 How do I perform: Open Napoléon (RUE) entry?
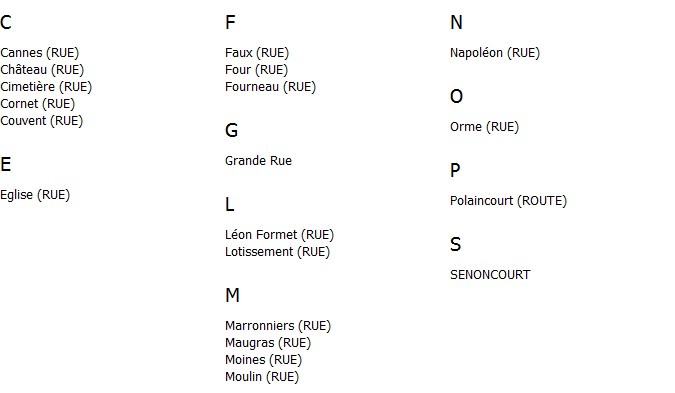(x=495, y=53)
